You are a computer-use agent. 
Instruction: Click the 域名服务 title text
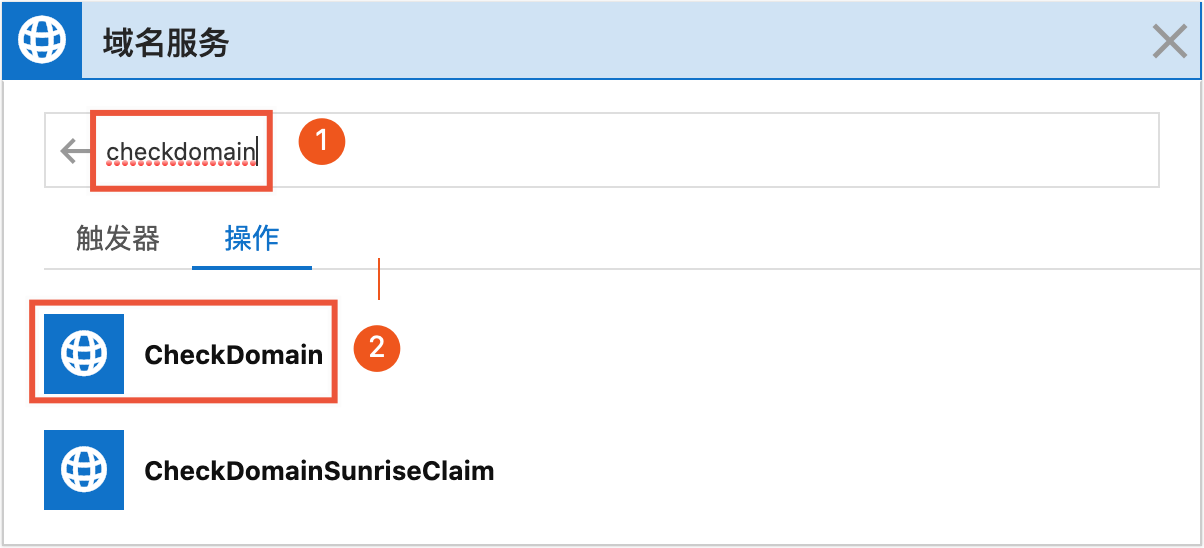click(x=166, y=43)
